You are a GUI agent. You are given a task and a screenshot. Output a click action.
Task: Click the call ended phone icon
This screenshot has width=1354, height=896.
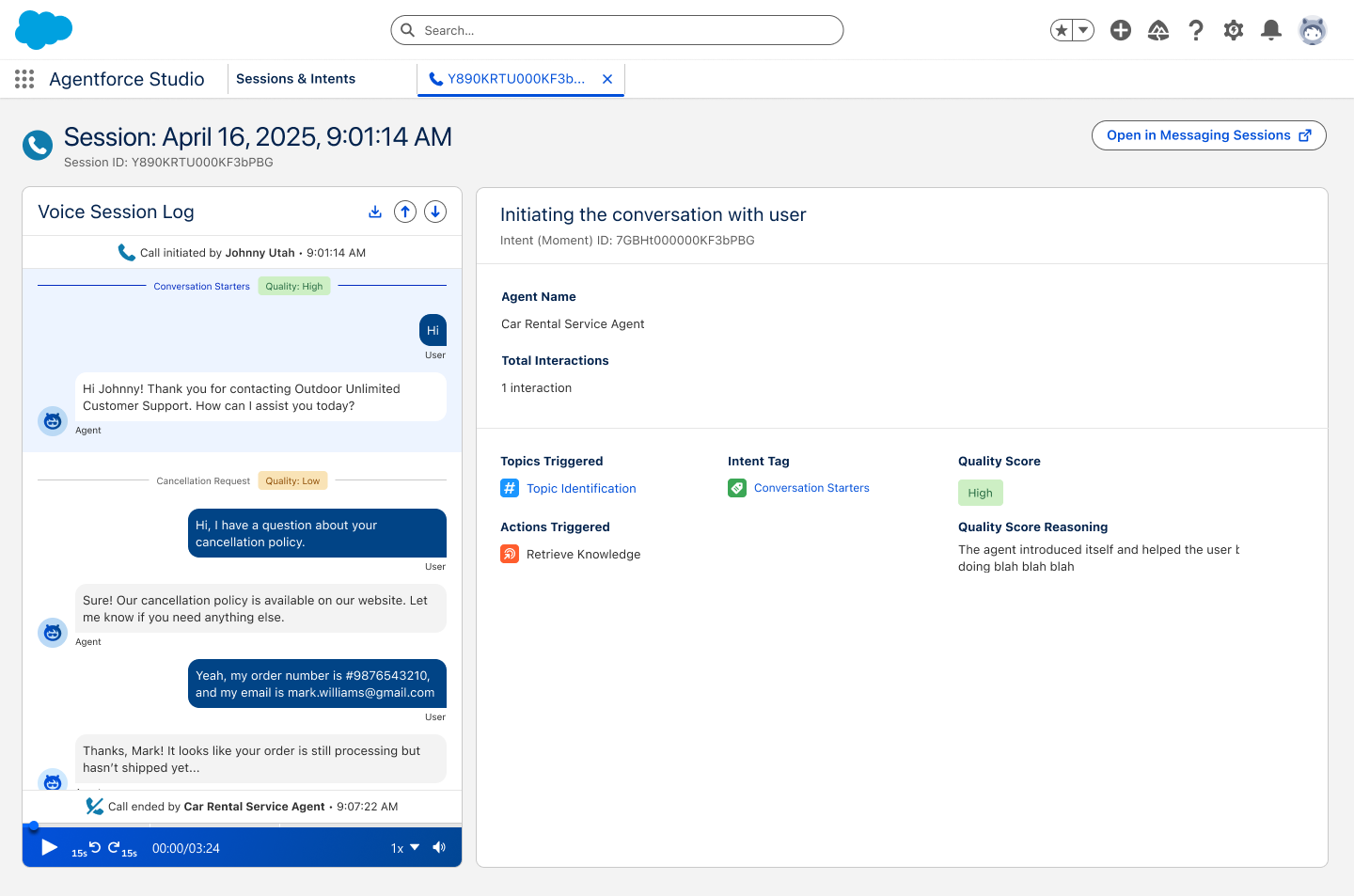click(94, 806)
